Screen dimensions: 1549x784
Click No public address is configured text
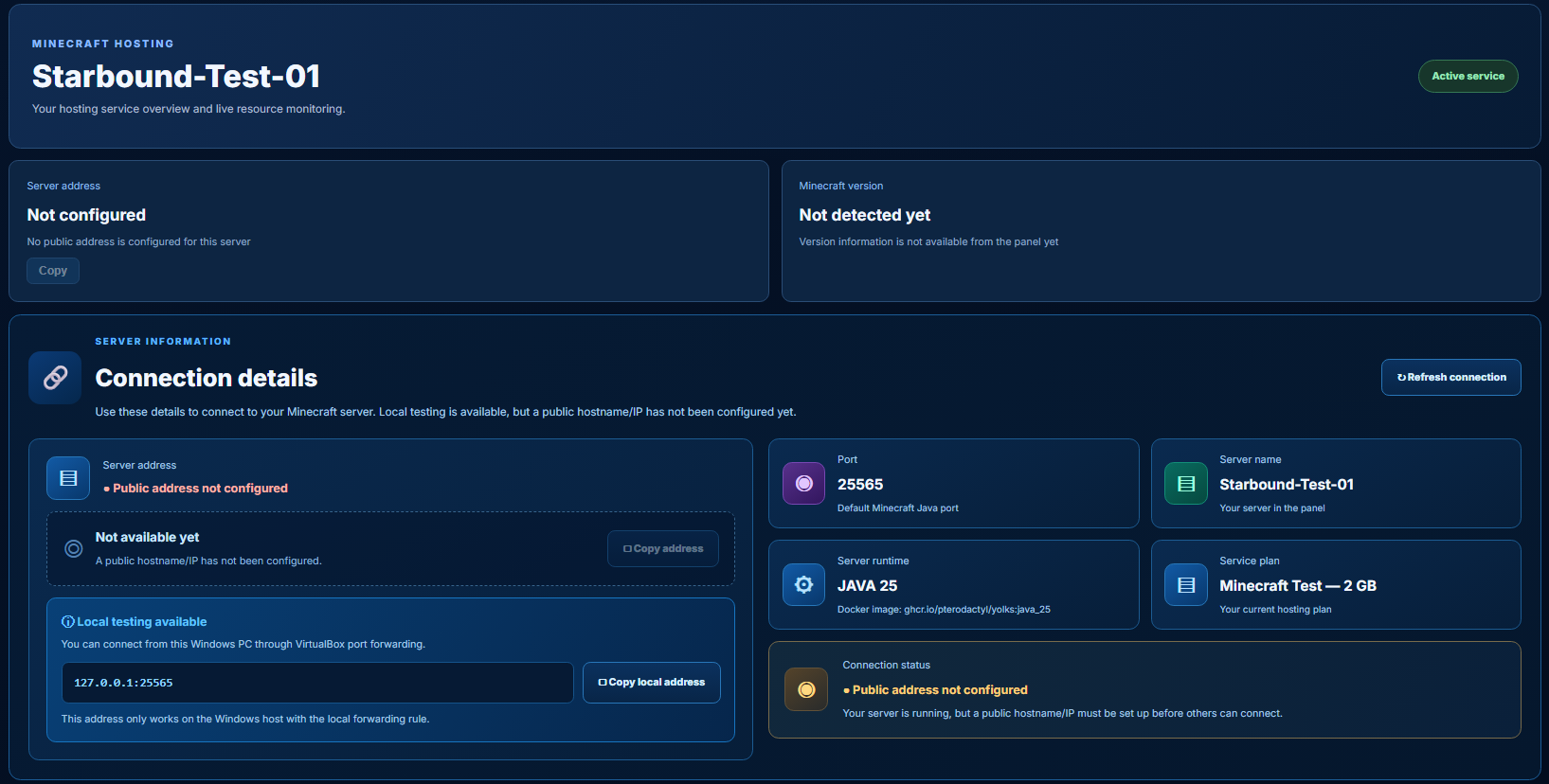[139, 241]
